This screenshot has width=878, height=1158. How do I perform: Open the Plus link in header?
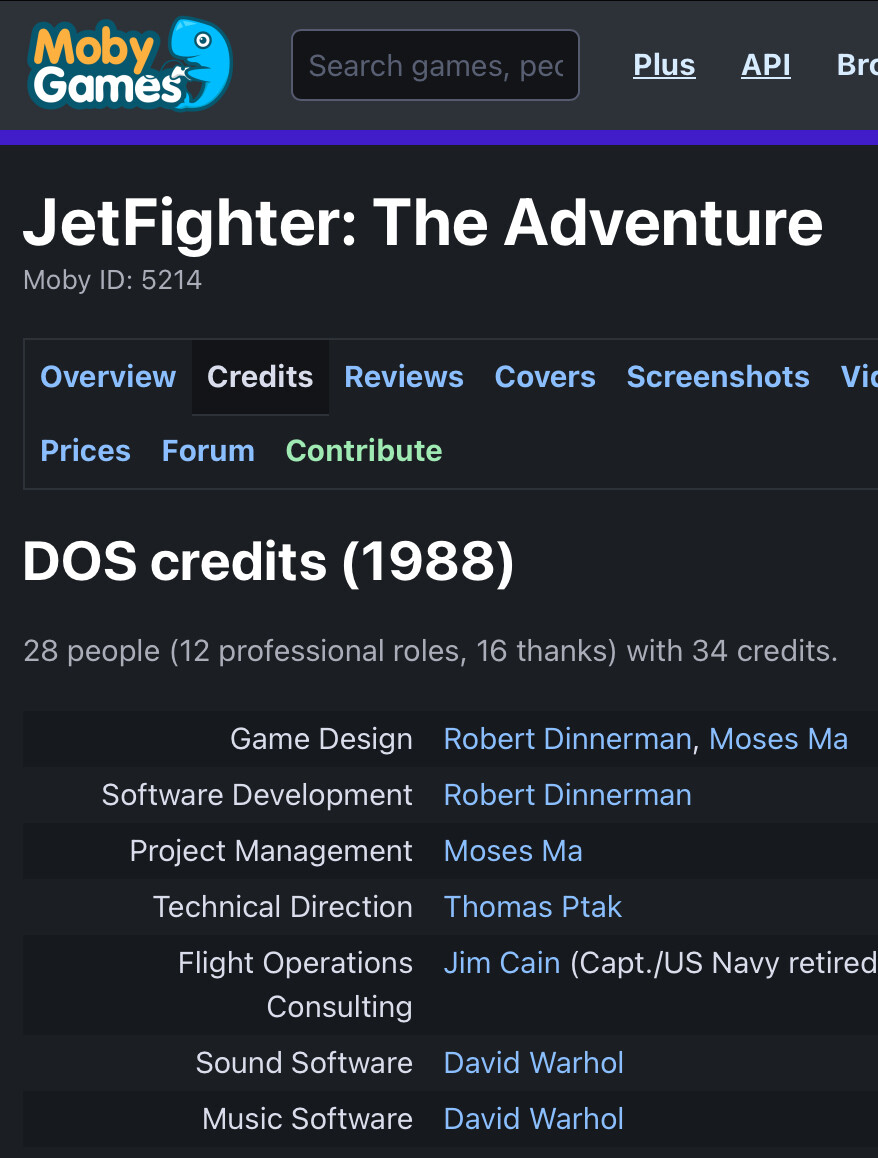coord(664,65)
